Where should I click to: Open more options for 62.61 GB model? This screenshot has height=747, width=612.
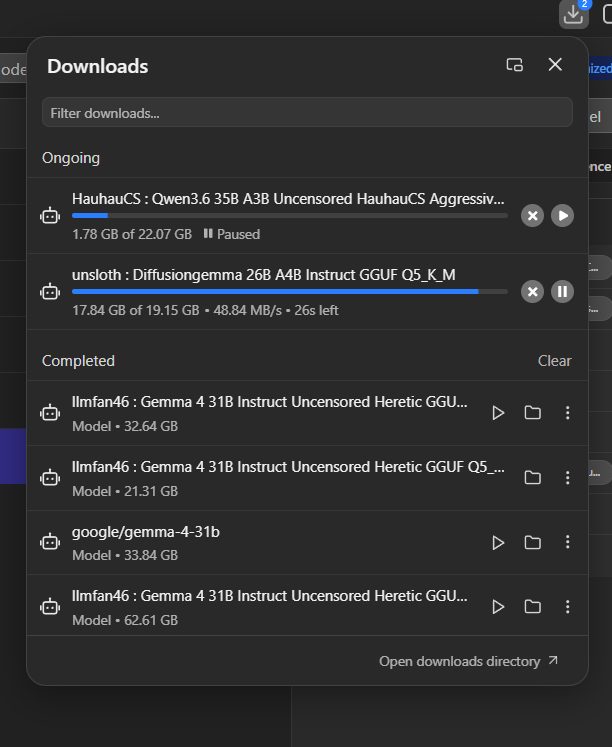click(x=567, y=606)
